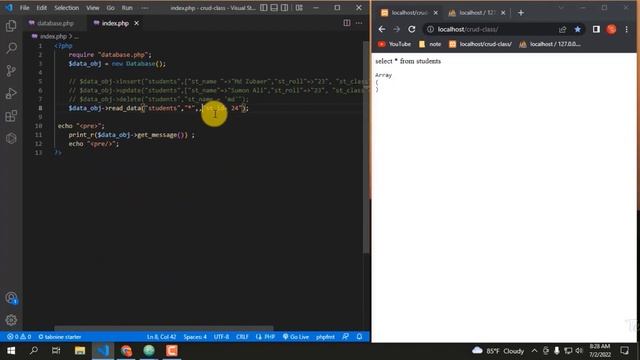The height and width of the screenshot is (360, 640).
Task: Click the hexagon extension icon in the activity bar
Action: tap(11, 138)
